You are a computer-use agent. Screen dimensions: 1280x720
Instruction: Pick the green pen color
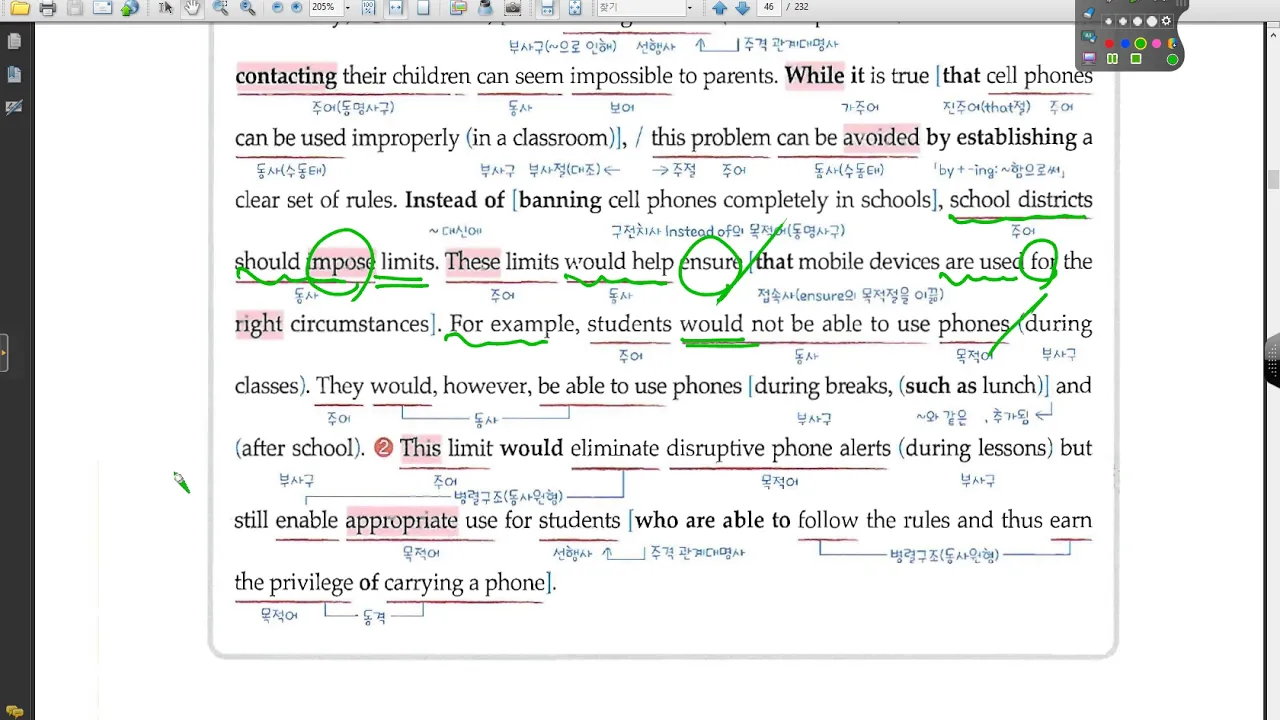pos(1141,43)
